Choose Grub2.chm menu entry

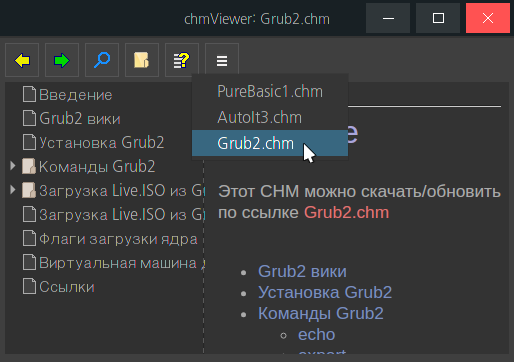(270, 143)
